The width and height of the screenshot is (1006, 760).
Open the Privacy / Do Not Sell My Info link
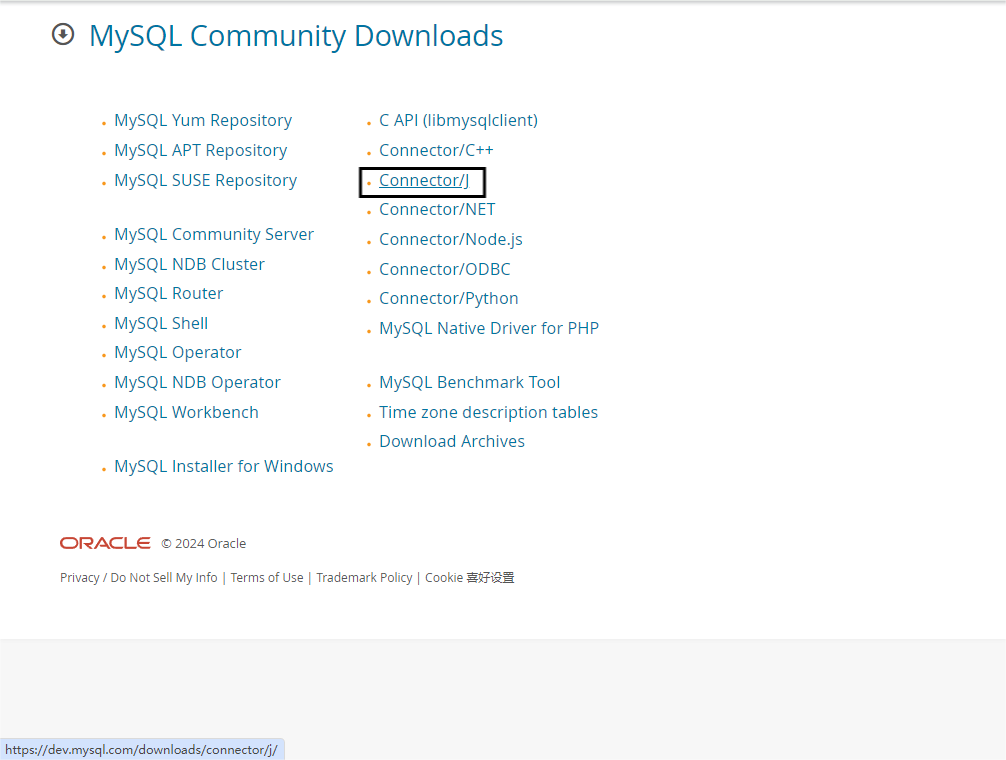(139, 578)
